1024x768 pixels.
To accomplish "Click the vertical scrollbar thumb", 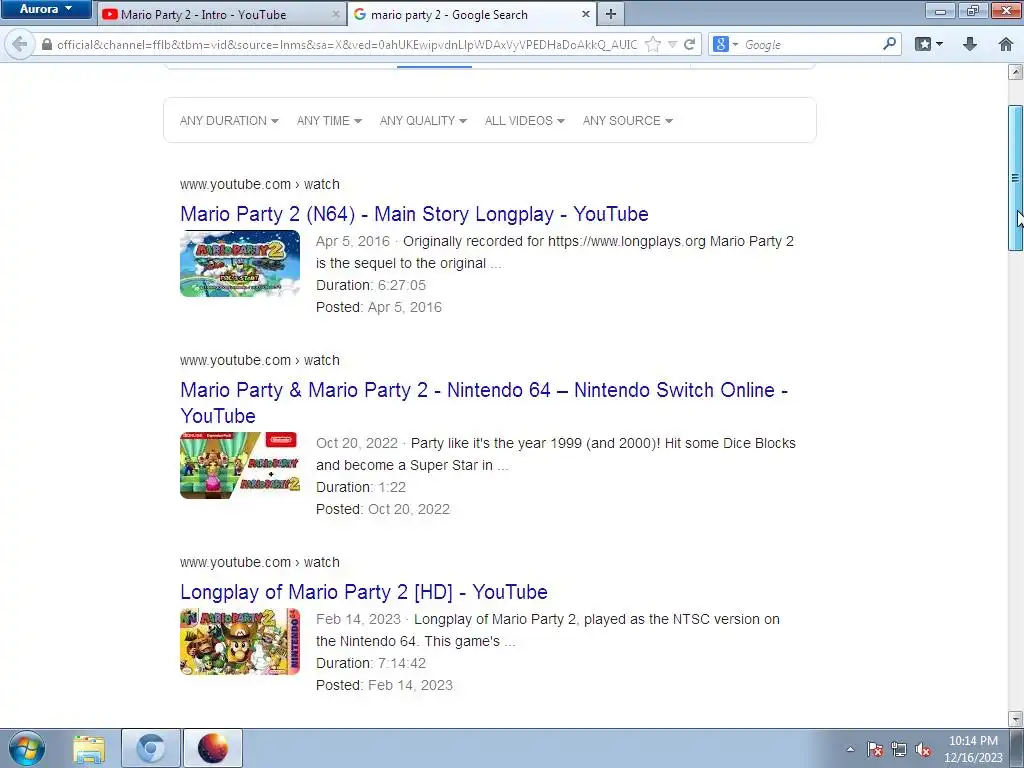I will [1015, 178].
